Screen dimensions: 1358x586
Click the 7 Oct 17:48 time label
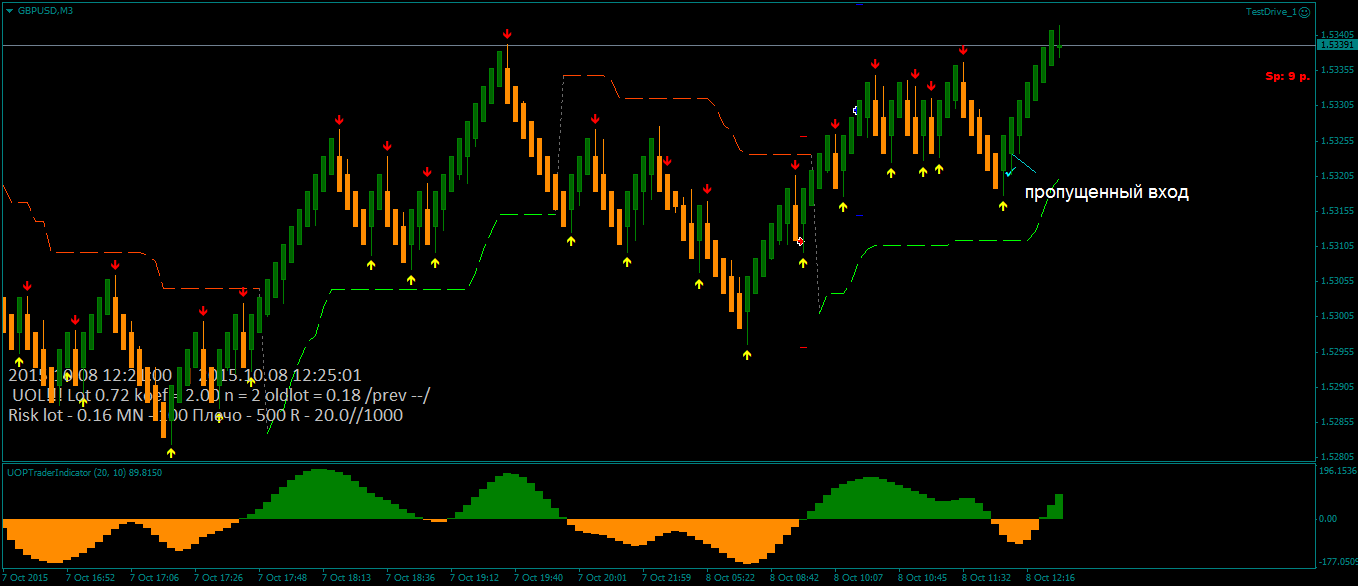click(282, 577)
